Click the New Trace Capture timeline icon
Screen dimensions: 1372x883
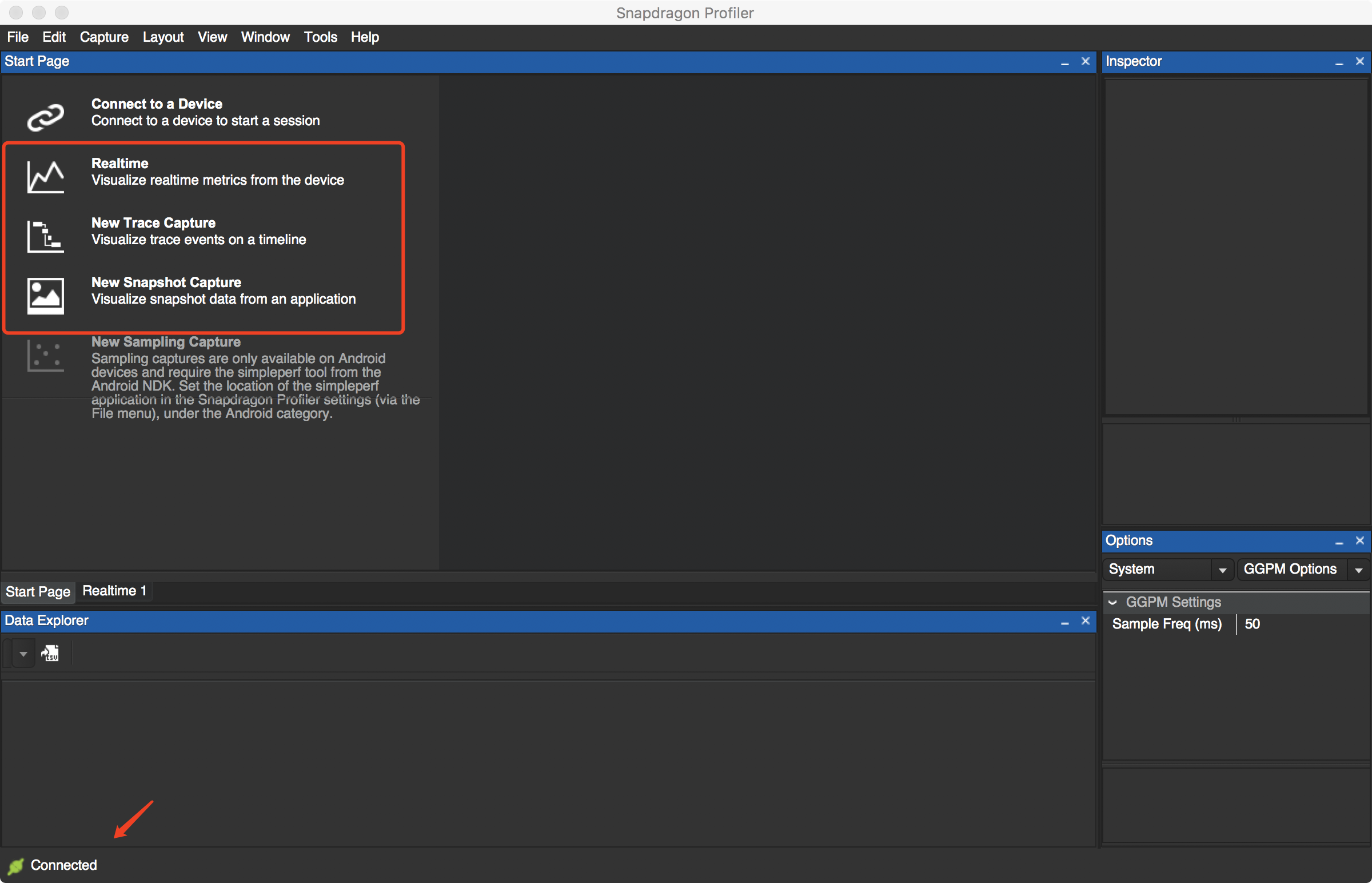(x=45, y=236)
